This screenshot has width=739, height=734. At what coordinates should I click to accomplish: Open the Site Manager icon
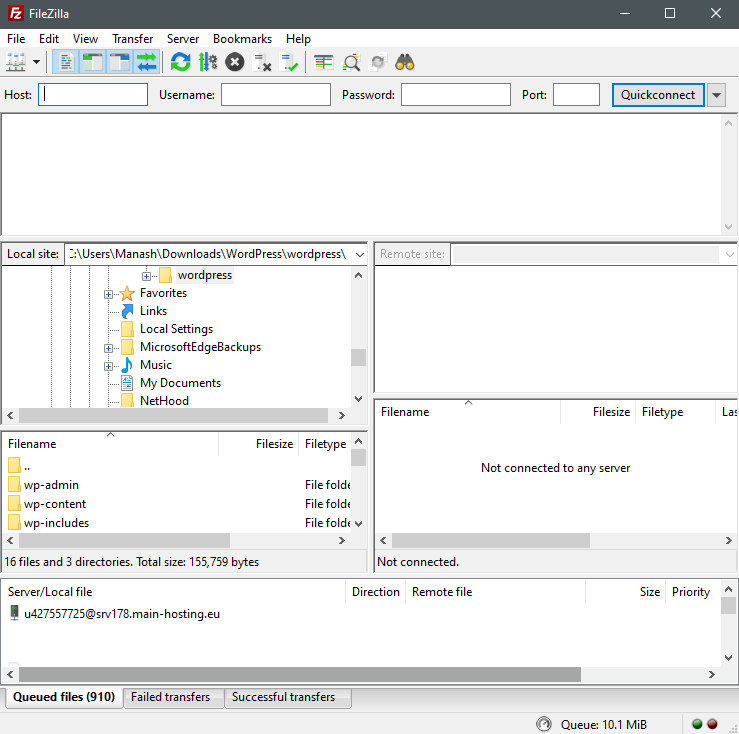tap(16, 62)
